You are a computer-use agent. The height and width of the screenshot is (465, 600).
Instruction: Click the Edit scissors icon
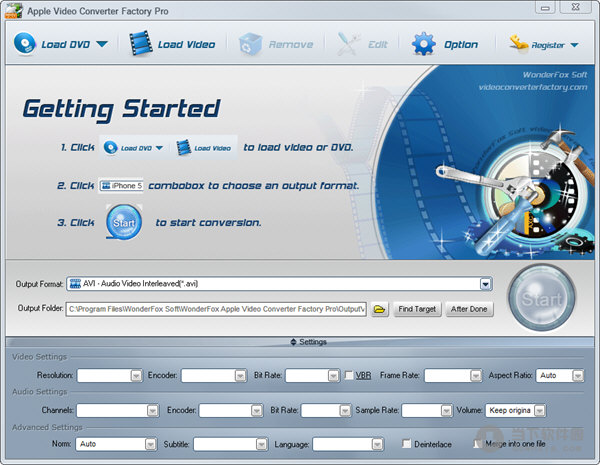point(349,44)
